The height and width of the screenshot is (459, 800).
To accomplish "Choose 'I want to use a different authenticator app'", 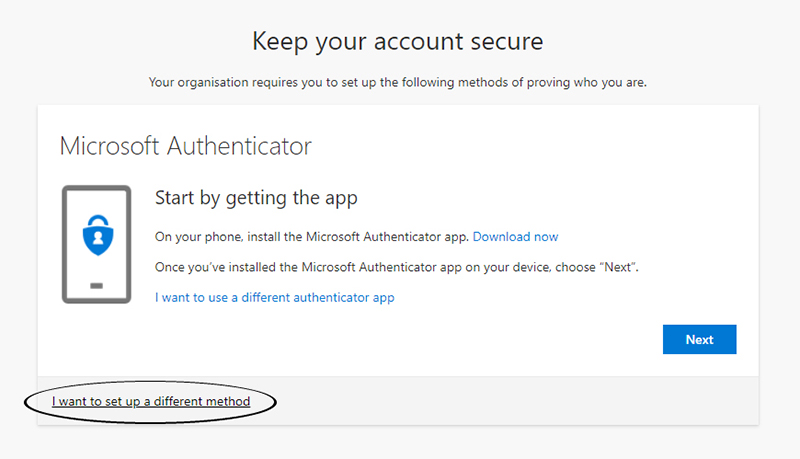I will tap(274, 297).
